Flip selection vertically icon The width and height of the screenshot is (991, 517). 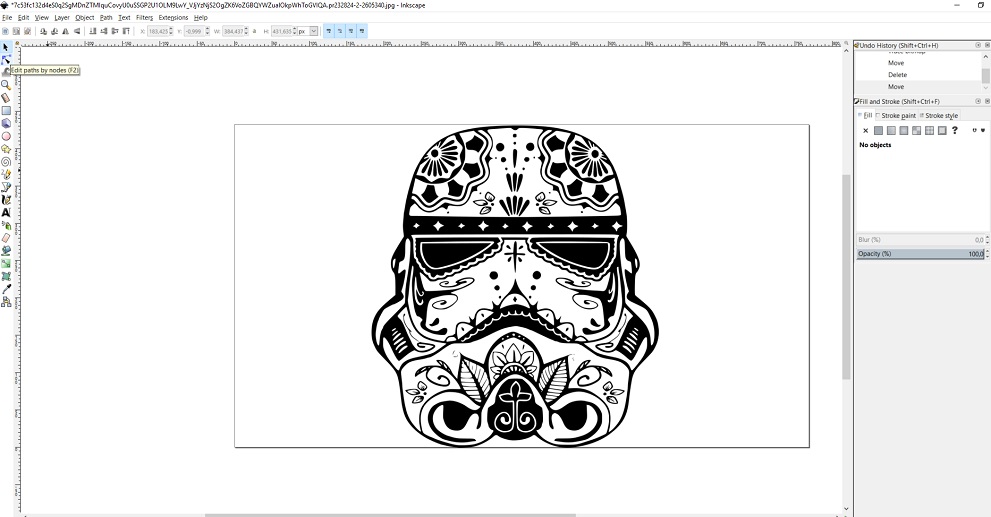coord(77,31)
